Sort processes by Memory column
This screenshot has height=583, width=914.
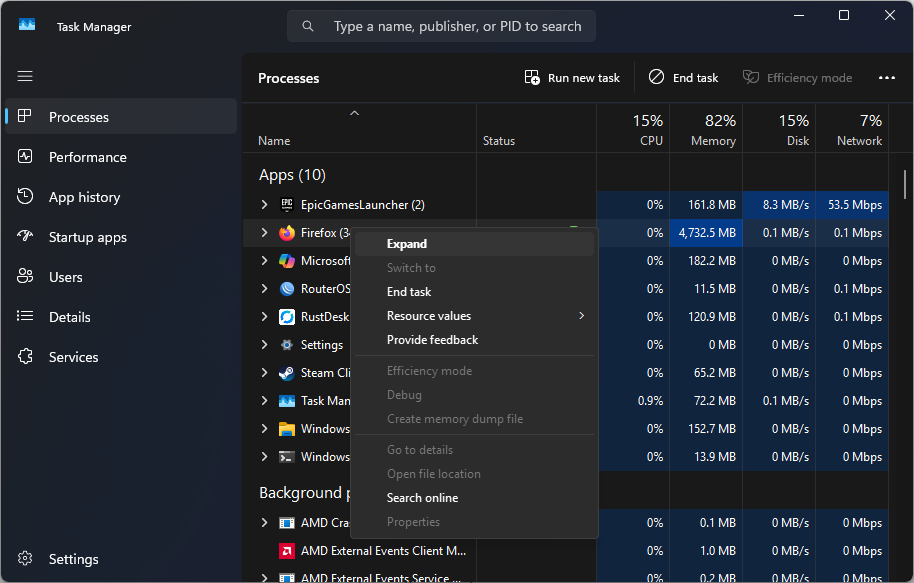point(712,130)
